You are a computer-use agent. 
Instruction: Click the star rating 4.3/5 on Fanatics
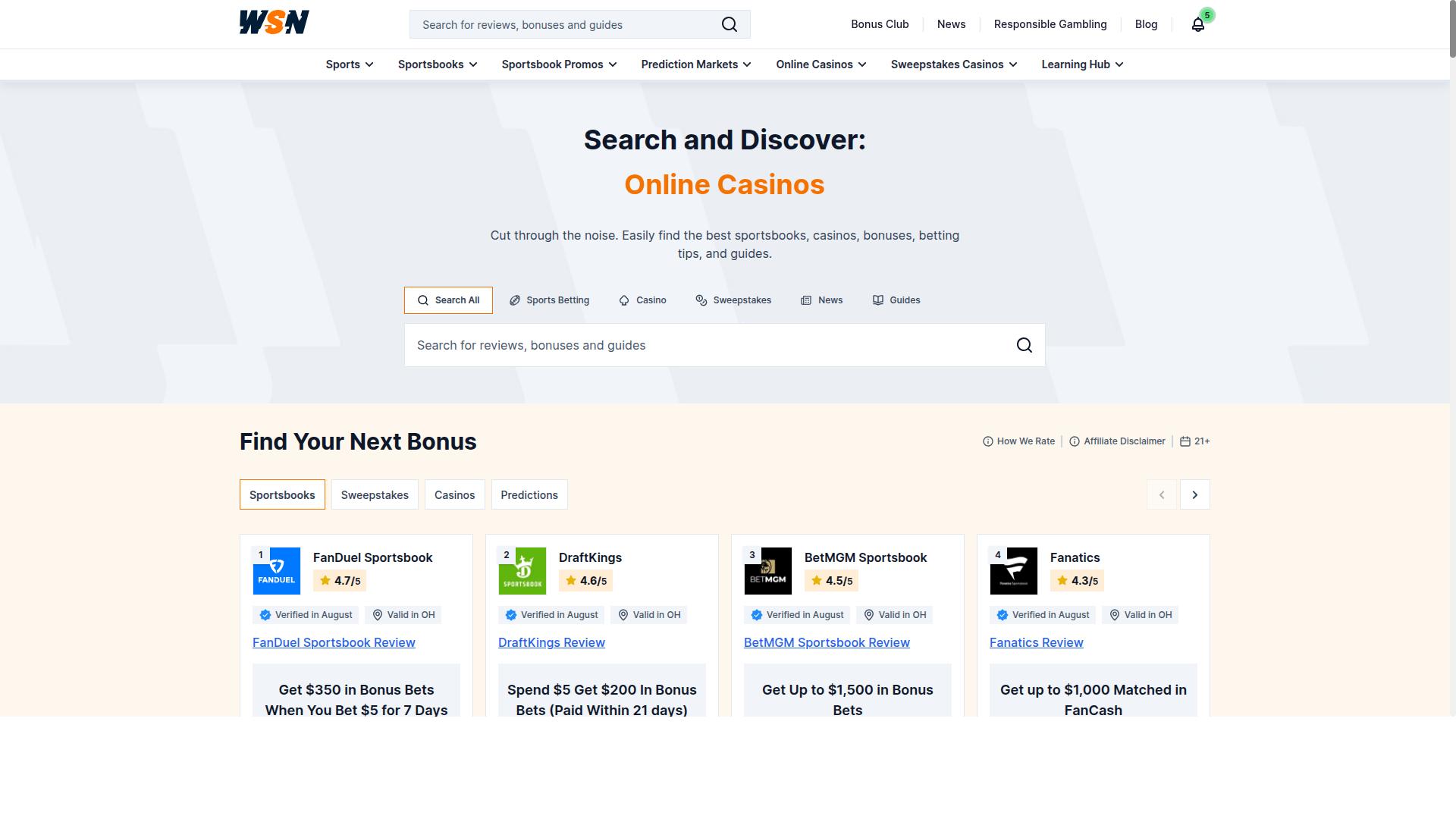coord(1077,581)
